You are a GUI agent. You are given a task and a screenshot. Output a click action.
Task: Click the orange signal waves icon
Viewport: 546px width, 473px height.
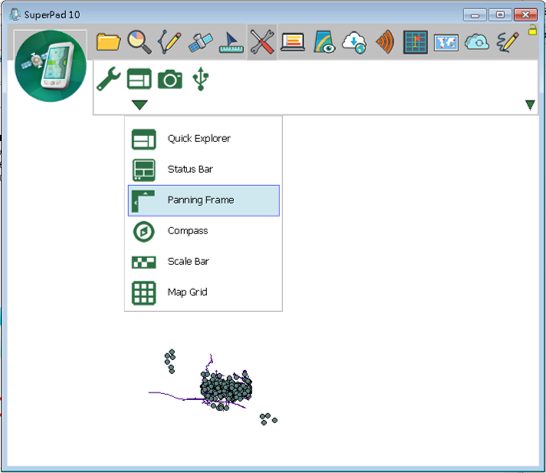coord(385,42)
